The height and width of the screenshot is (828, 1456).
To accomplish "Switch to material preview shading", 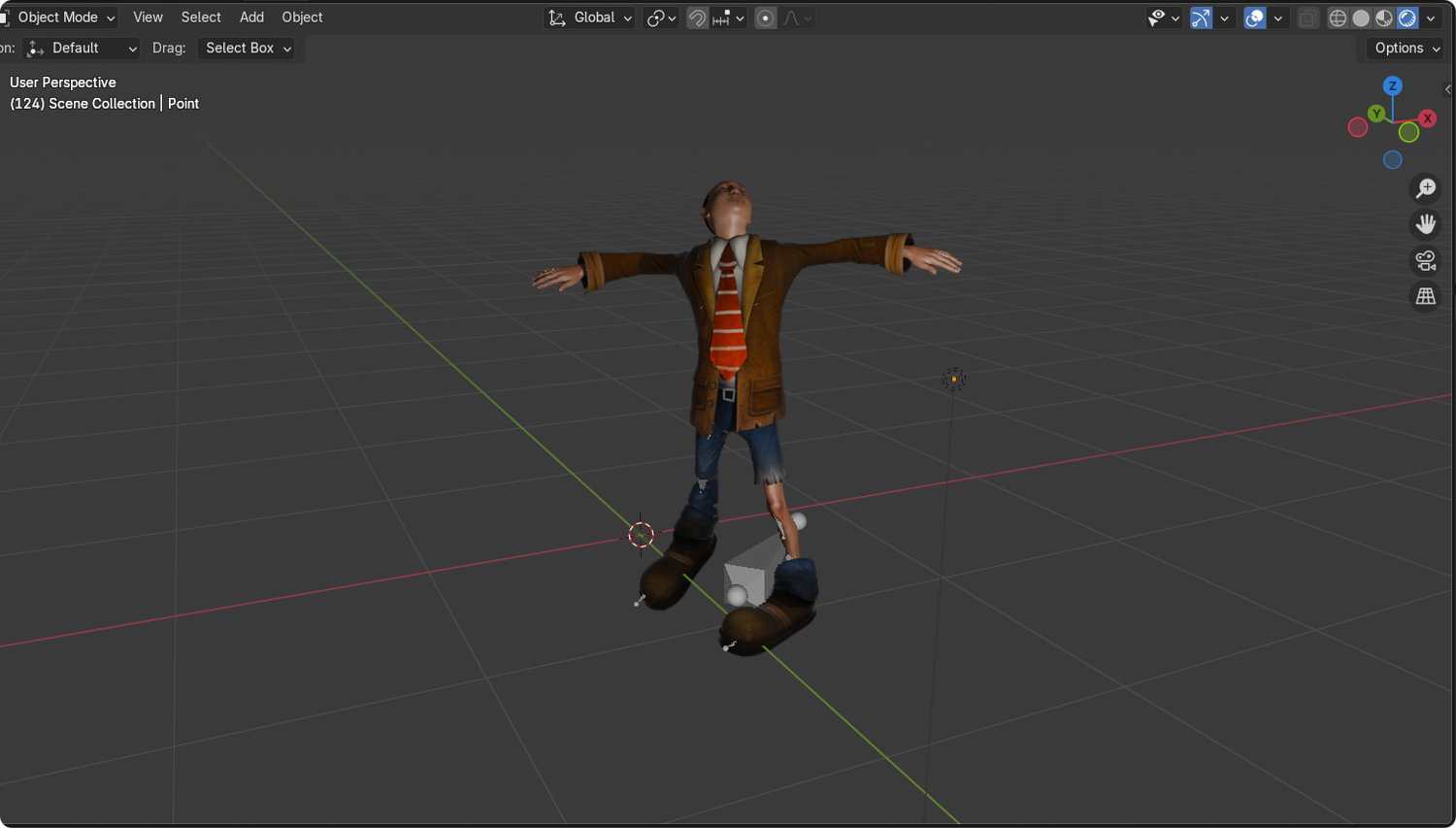I will pyautogui.click(x=1384, y=17).
